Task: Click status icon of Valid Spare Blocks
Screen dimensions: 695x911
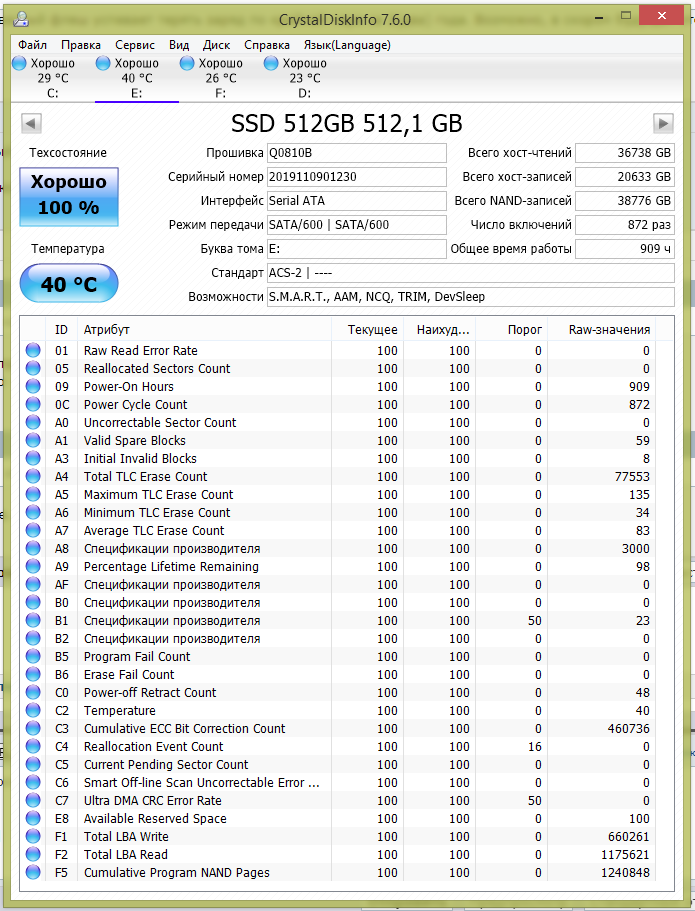Action: pyautogui.click(x=33, y=440)
